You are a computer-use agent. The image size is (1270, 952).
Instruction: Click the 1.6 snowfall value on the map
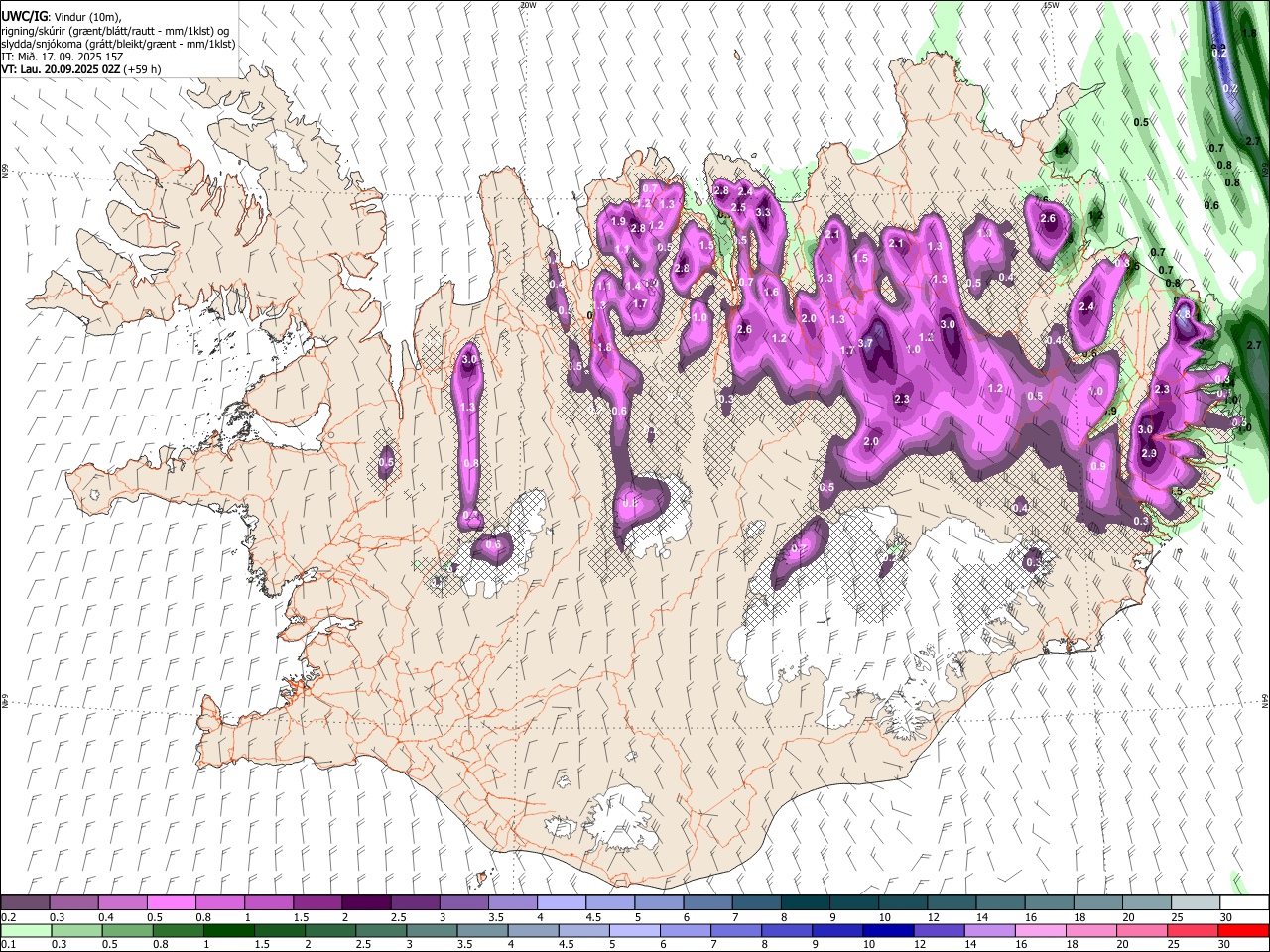pos(771,292)
